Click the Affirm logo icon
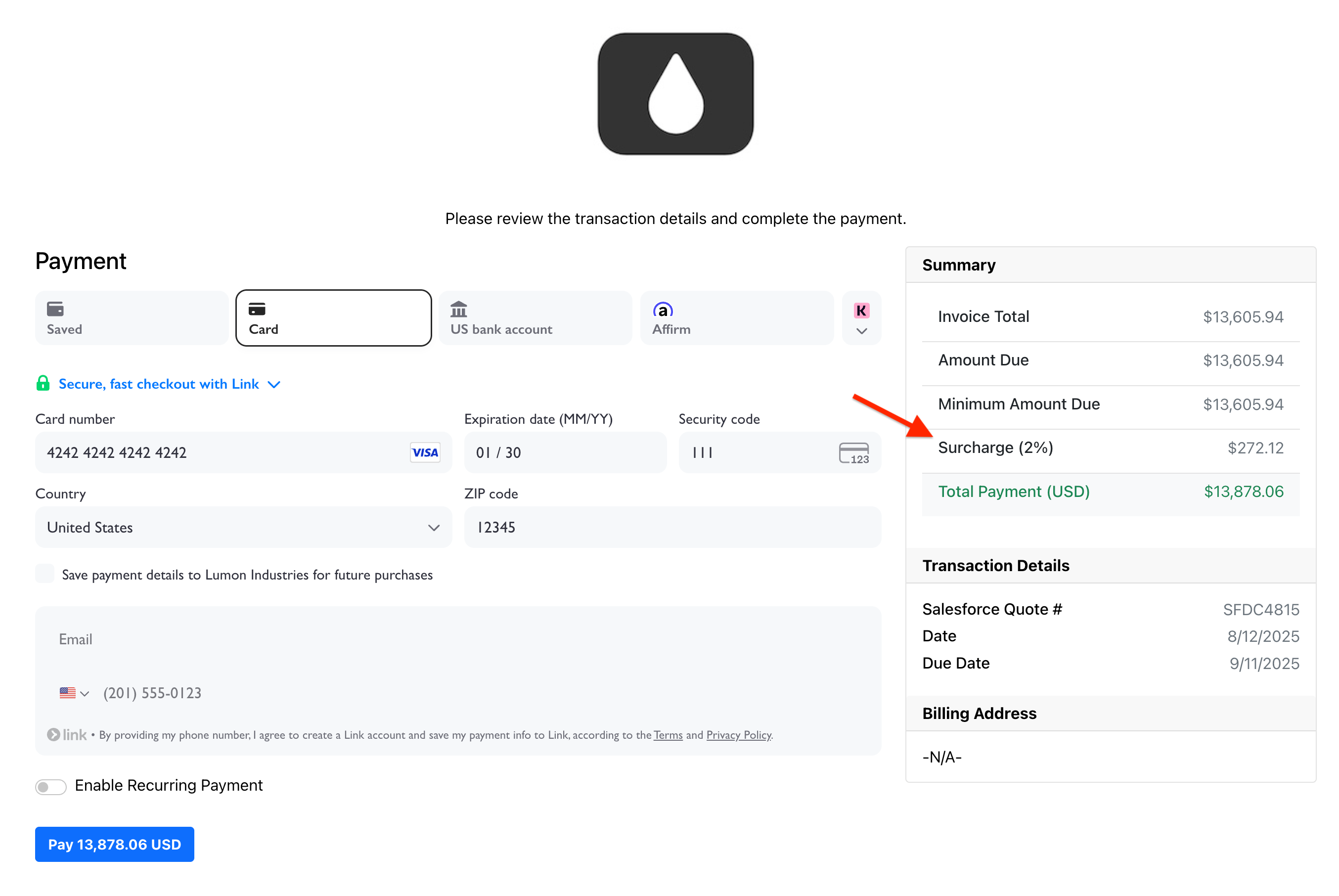 tap(663, 310)
